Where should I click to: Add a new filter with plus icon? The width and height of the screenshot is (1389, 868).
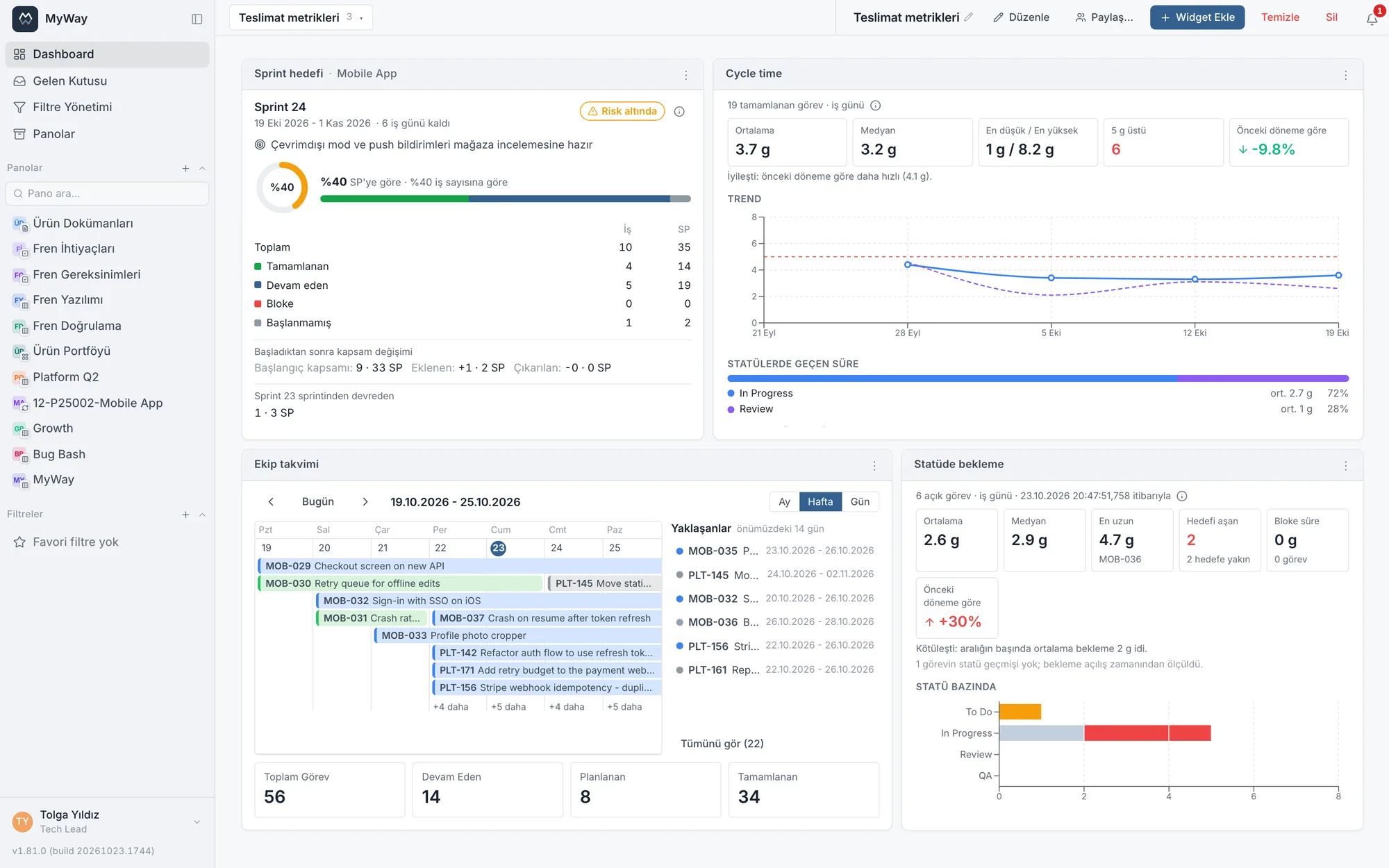pos(185,515)
